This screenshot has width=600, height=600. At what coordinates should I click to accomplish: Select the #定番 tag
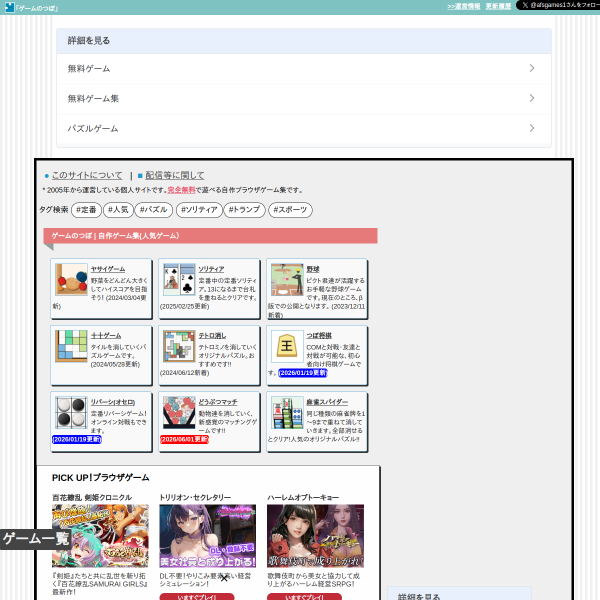pyautogui.click(x=86, y=210)
